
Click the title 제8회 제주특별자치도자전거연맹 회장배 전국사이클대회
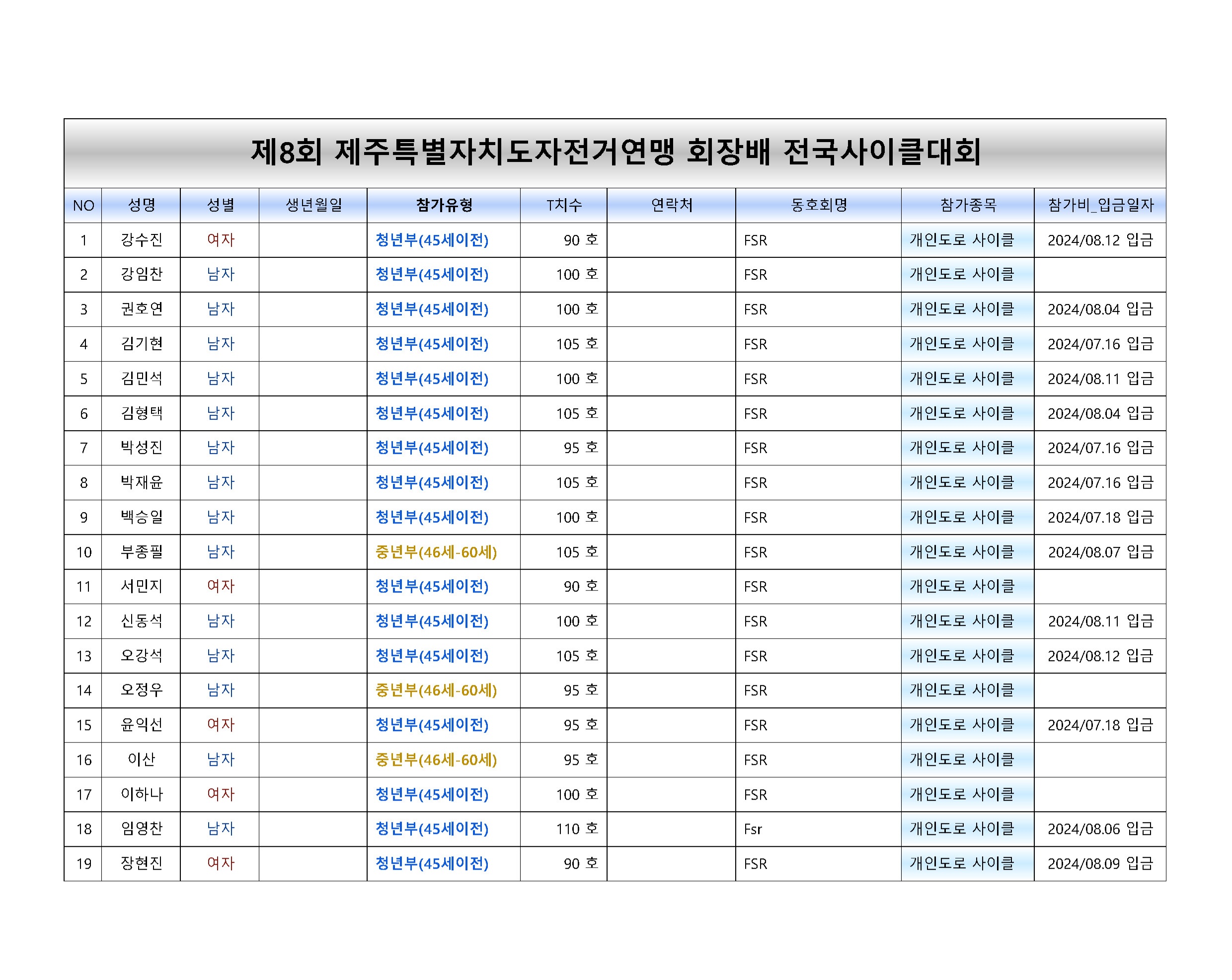[616, 152]
